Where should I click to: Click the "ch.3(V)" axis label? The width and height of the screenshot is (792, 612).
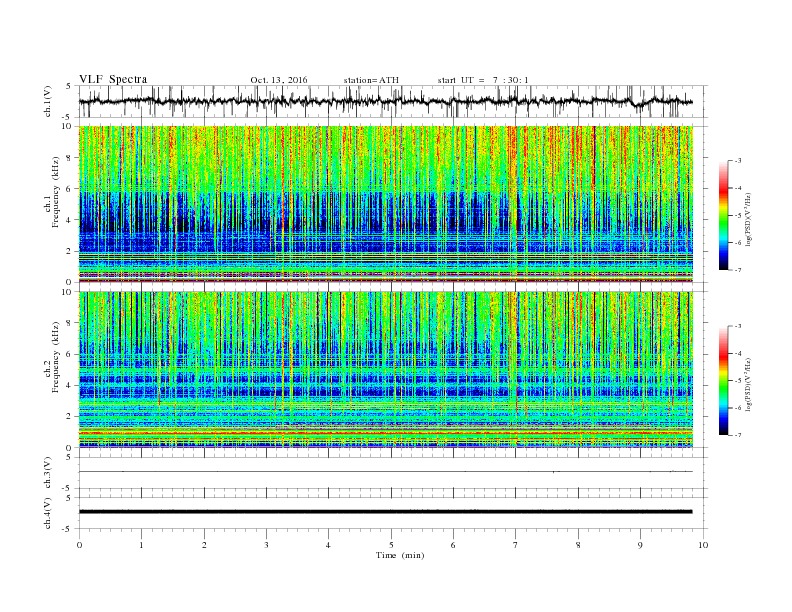(48, 473)
